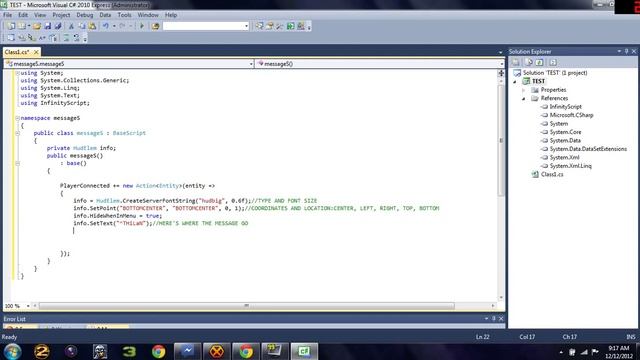The width and height of the screenshot is (640, 360).
Task: Undo the last edit with the arrow icon
Action: point(106,26)
